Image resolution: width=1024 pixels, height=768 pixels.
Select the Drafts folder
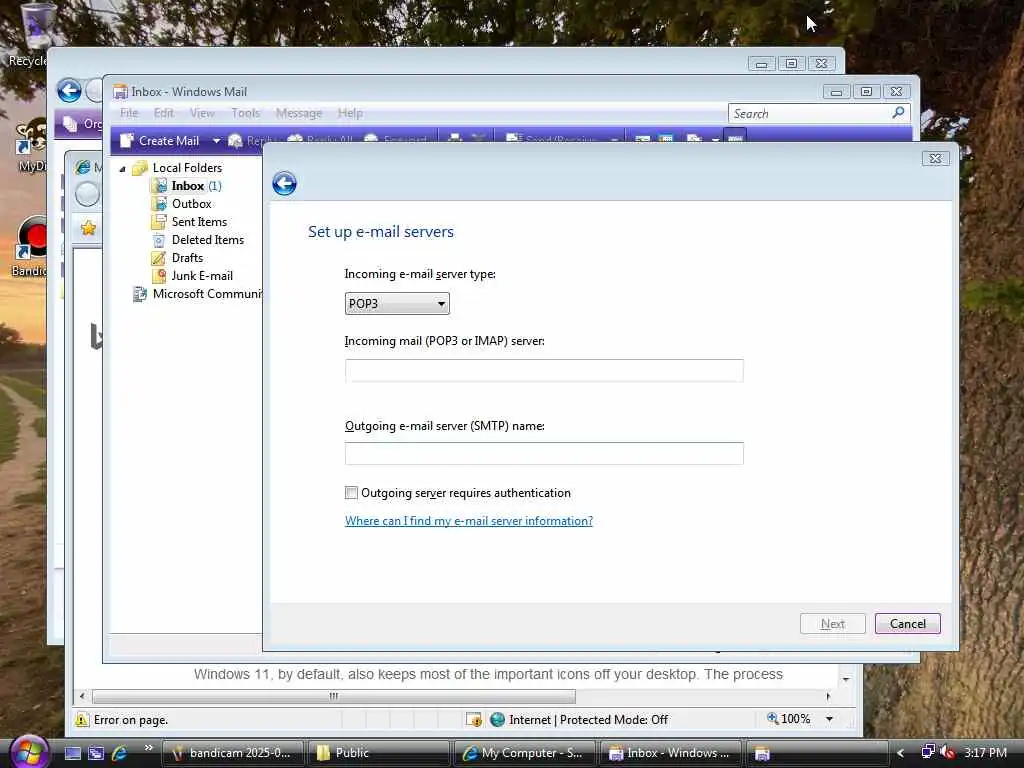pos(187,258)
